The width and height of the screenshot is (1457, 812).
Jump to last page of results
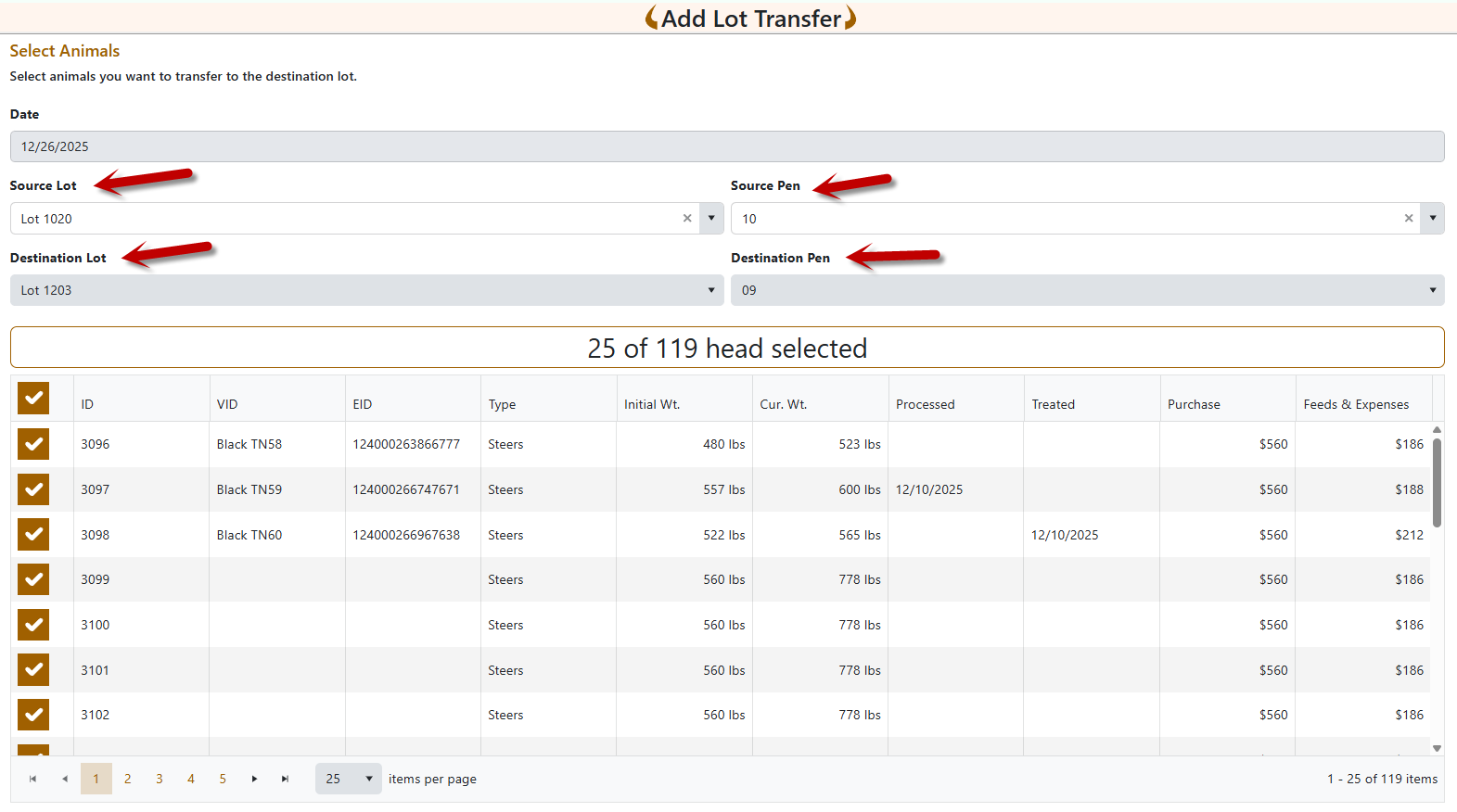pos(285,779)
